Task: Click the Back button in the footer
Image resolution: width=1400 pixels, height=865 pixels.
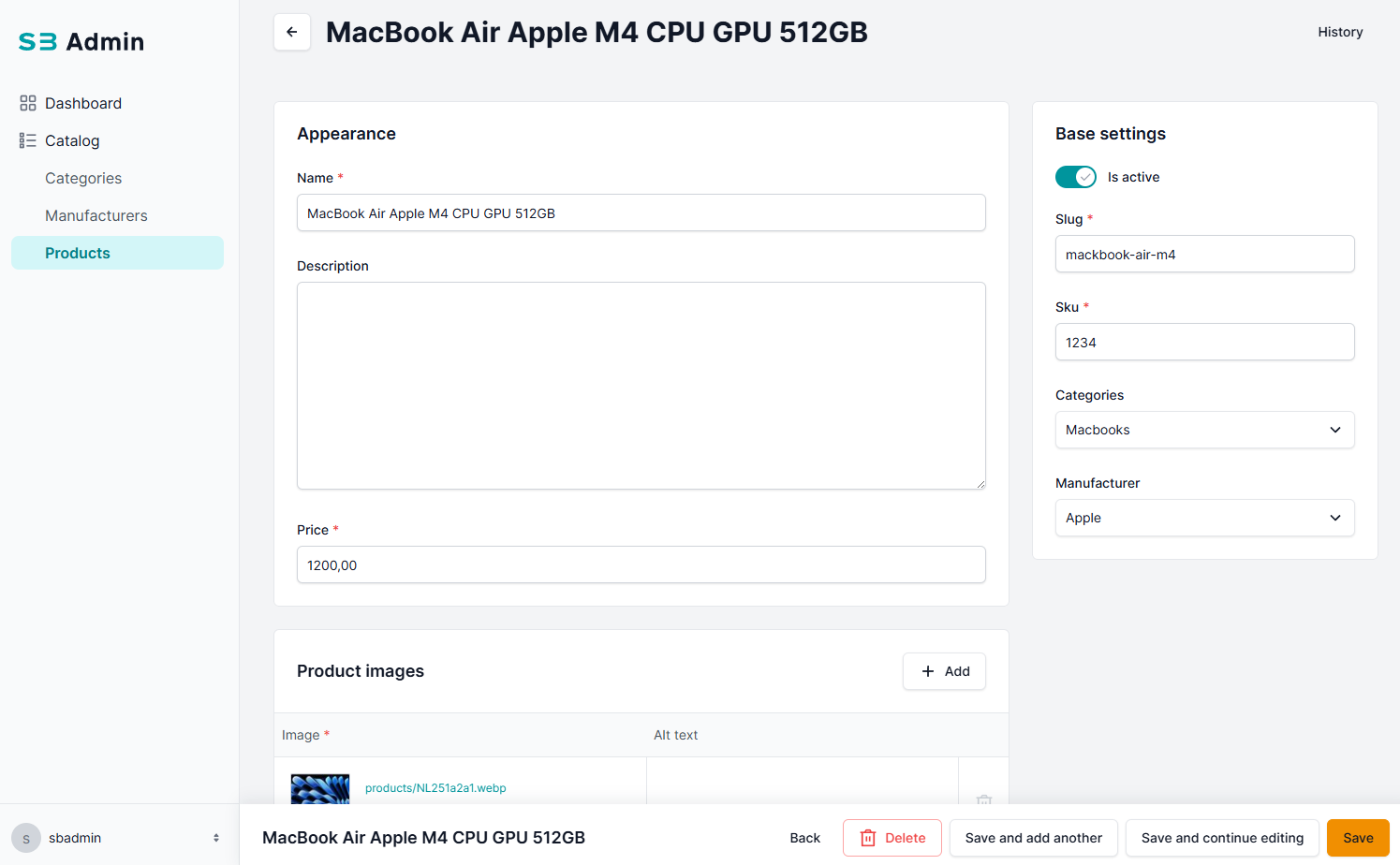Action: (805, 838)
